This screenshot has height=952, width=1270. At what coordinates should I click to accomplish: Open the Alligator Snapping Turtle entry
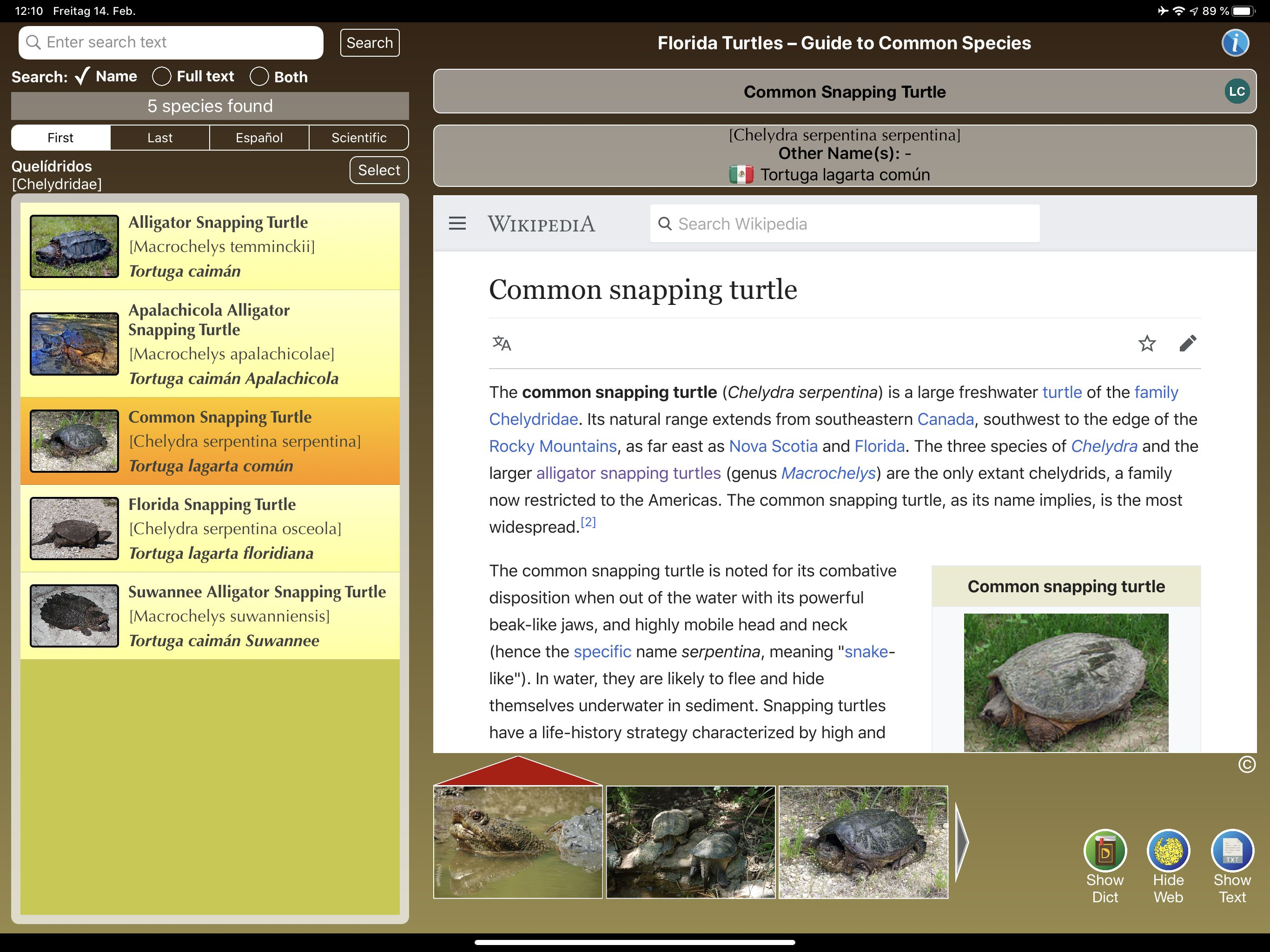(210, 246)
